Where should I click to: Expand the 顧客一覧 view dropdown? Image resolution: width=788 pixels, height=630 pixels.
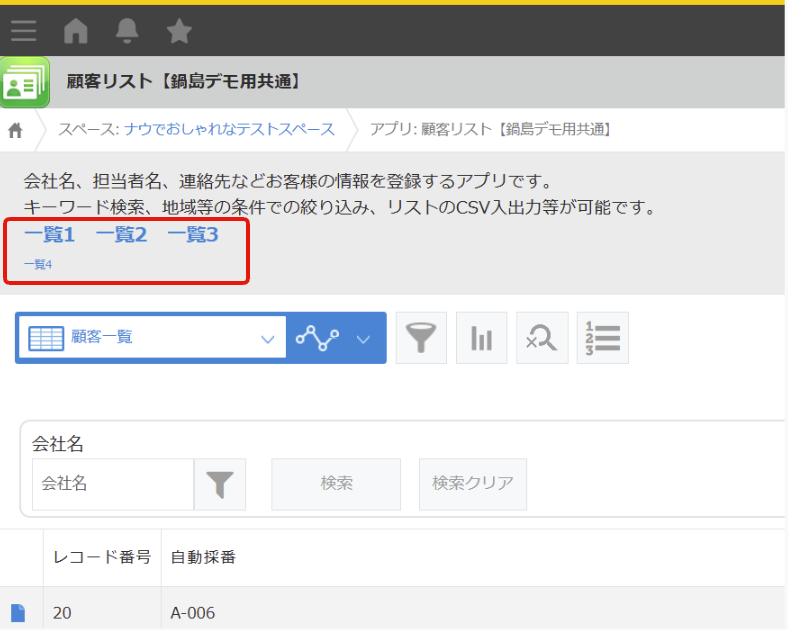(267, 339)
